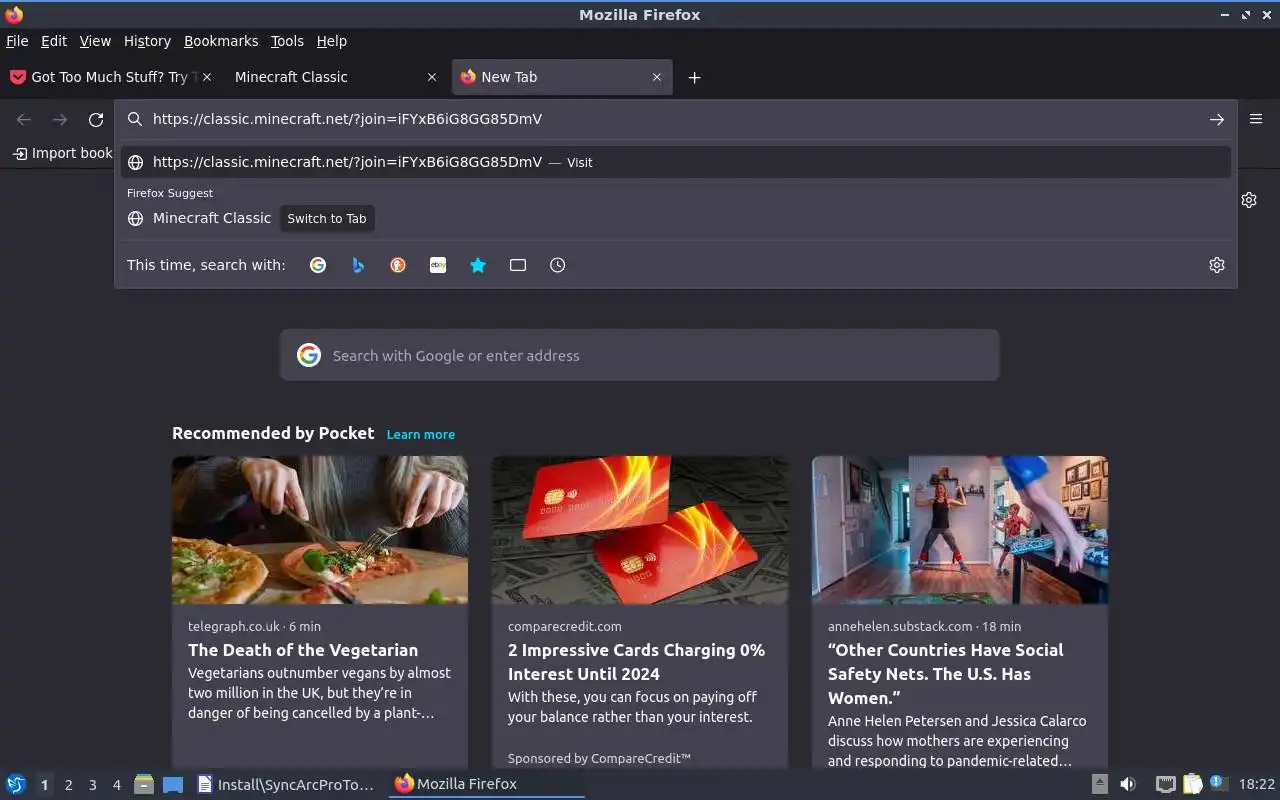This screenshot has width=1280, height=800.
Task: Open the start menu icon on taskbar
Action: point(15,784)
